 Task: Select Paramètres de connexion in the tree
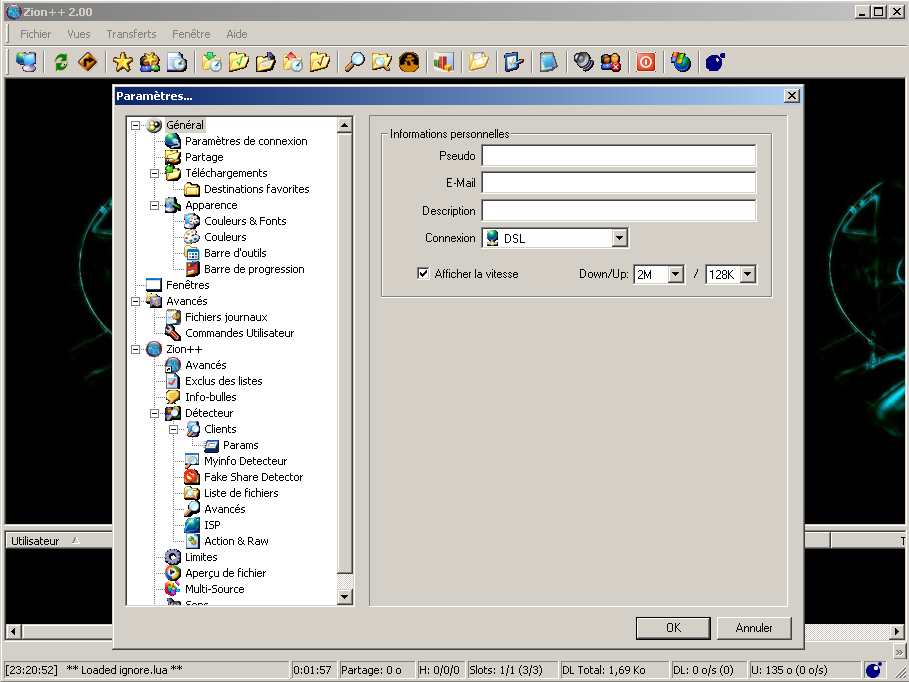(246, 141)
